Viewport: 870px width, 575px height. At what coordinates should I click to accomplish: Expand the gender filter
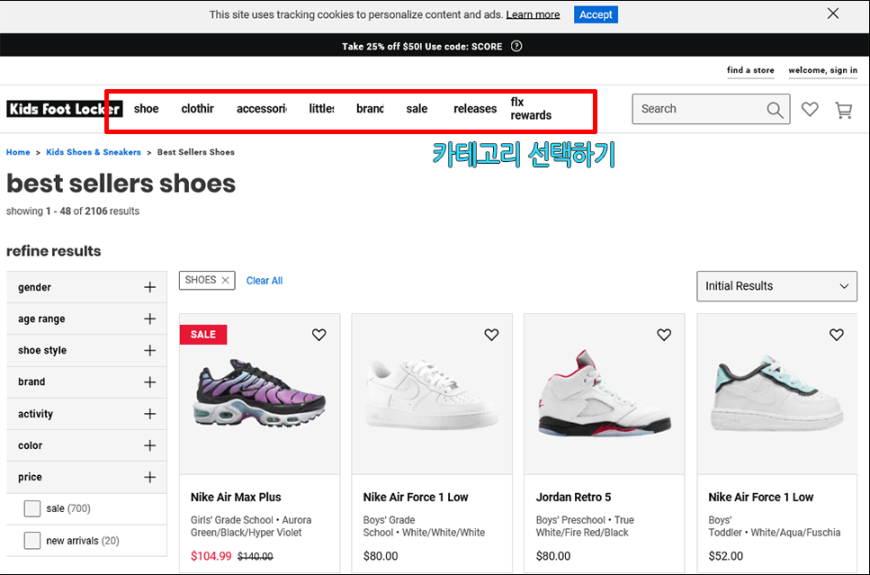[87, 287]
